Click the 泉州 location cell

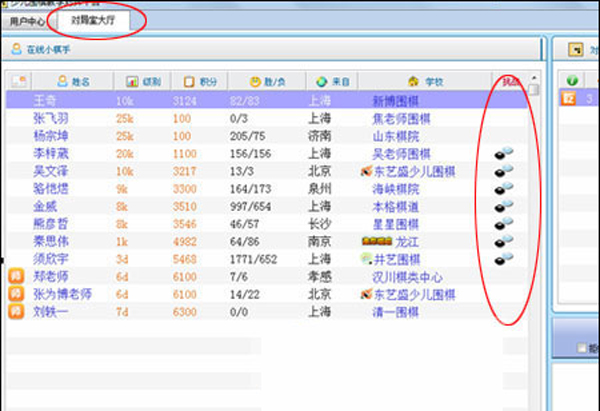tap(320, 189)
